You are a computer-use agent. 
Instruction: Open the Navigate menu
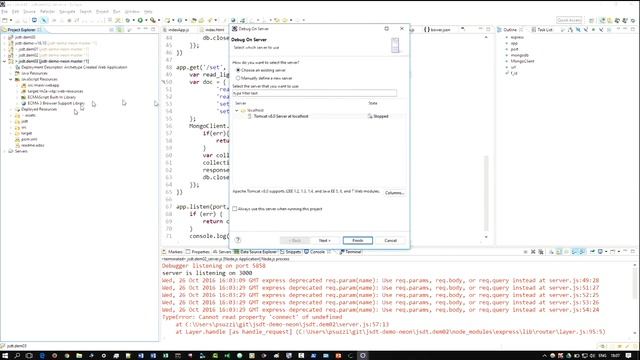pyautogui.click(x=67, y=12)
